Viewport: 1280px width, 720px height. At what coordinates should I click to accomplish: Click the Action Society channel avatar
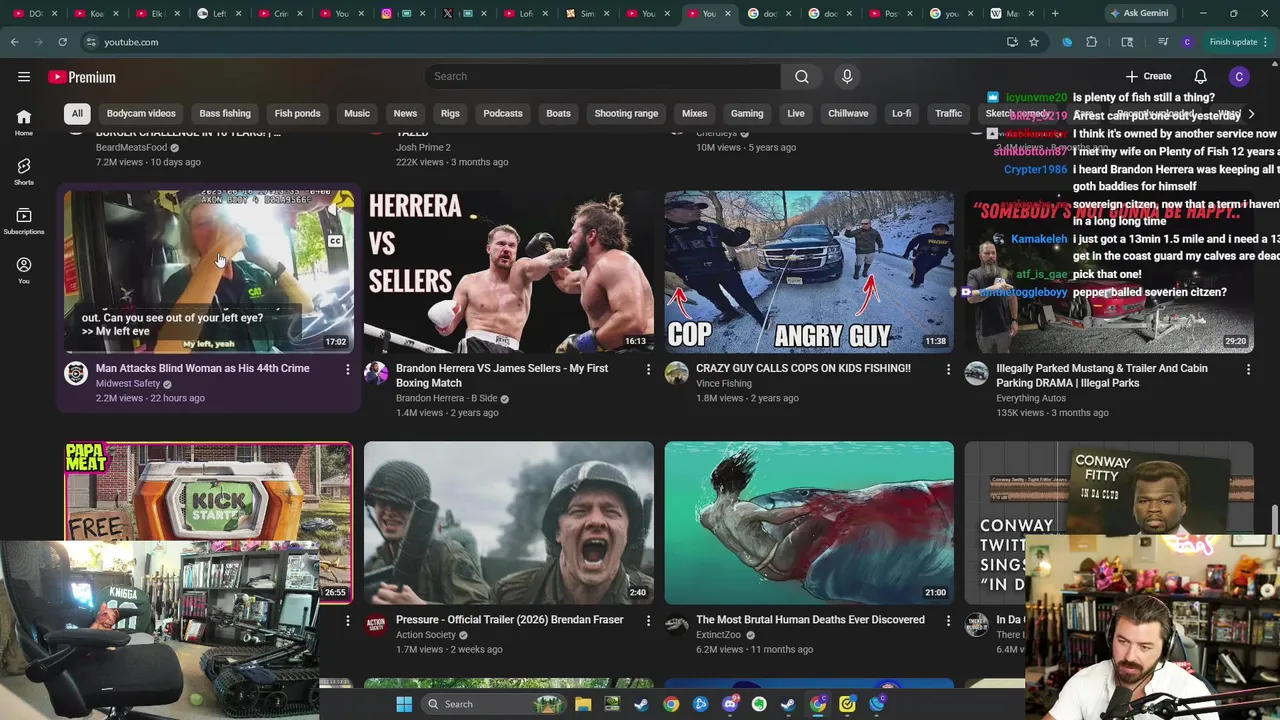[x=376, y=625]
